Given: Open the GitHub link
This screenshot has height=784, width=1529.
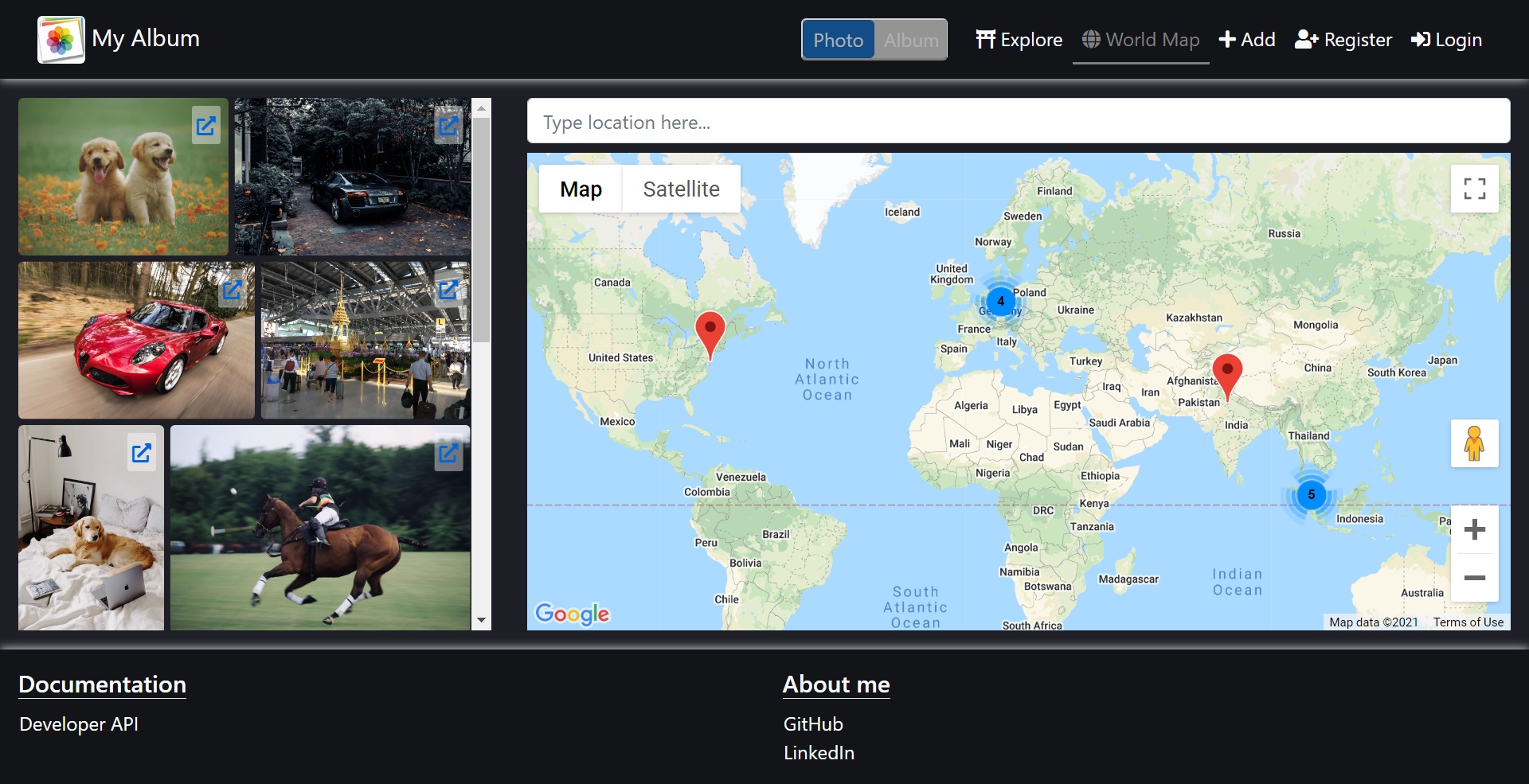Looking at the screenshot, I should 813,724.
